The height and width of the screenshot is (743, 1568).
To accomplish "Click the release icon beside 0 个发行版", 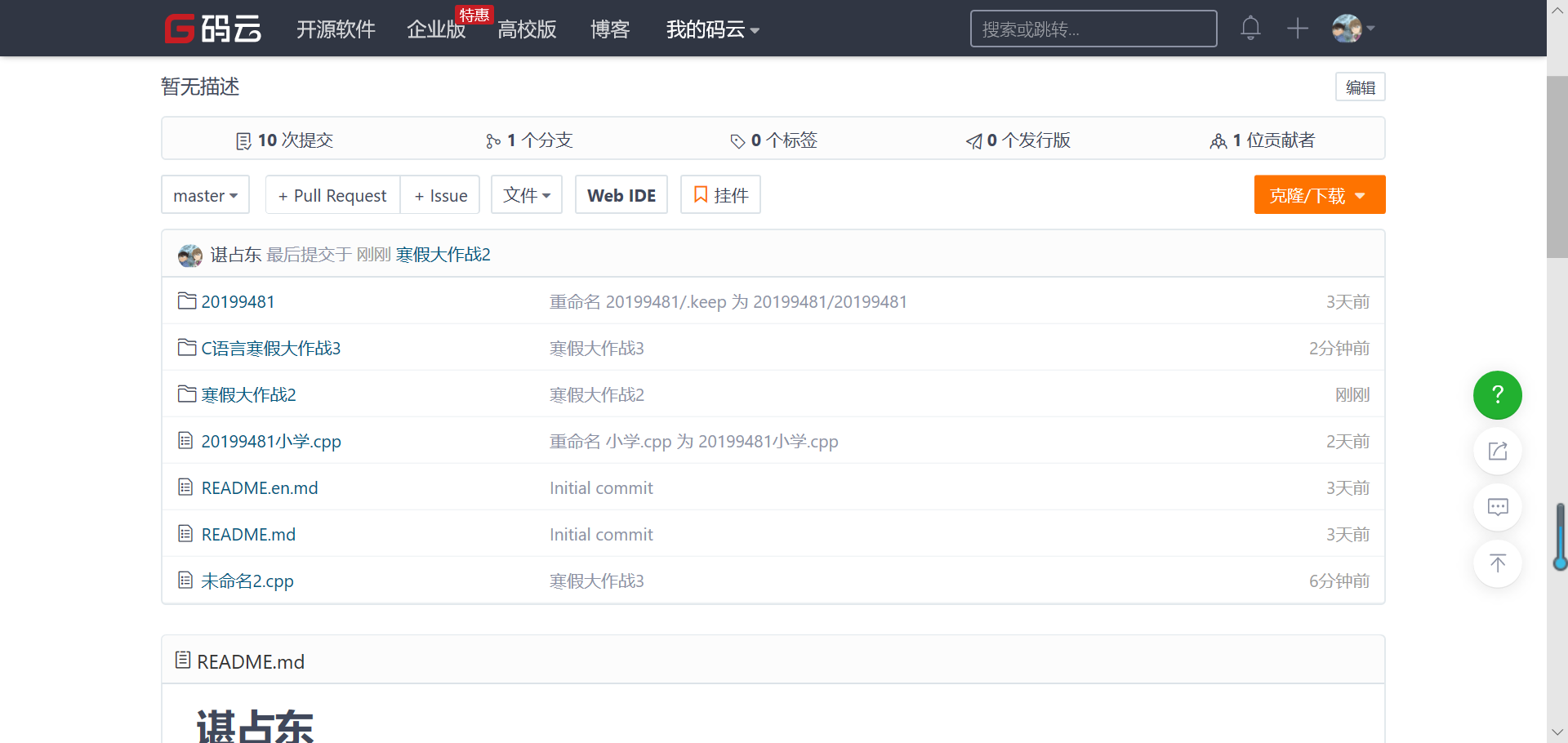I will [973, 141].
